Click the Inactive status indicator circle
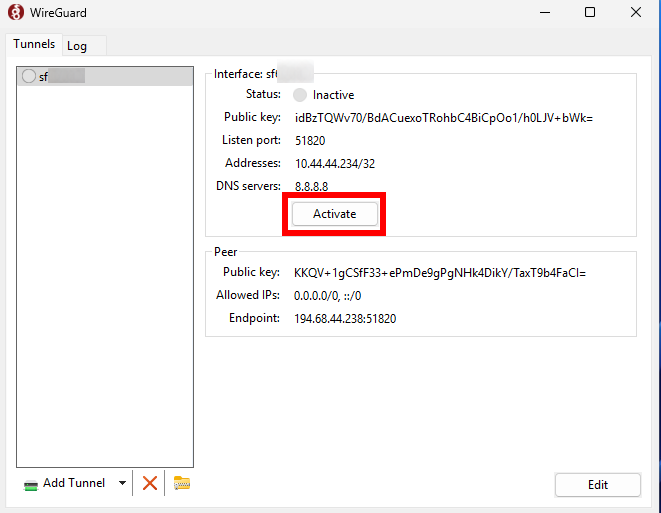661x513 pixels. tap(300, 95)
